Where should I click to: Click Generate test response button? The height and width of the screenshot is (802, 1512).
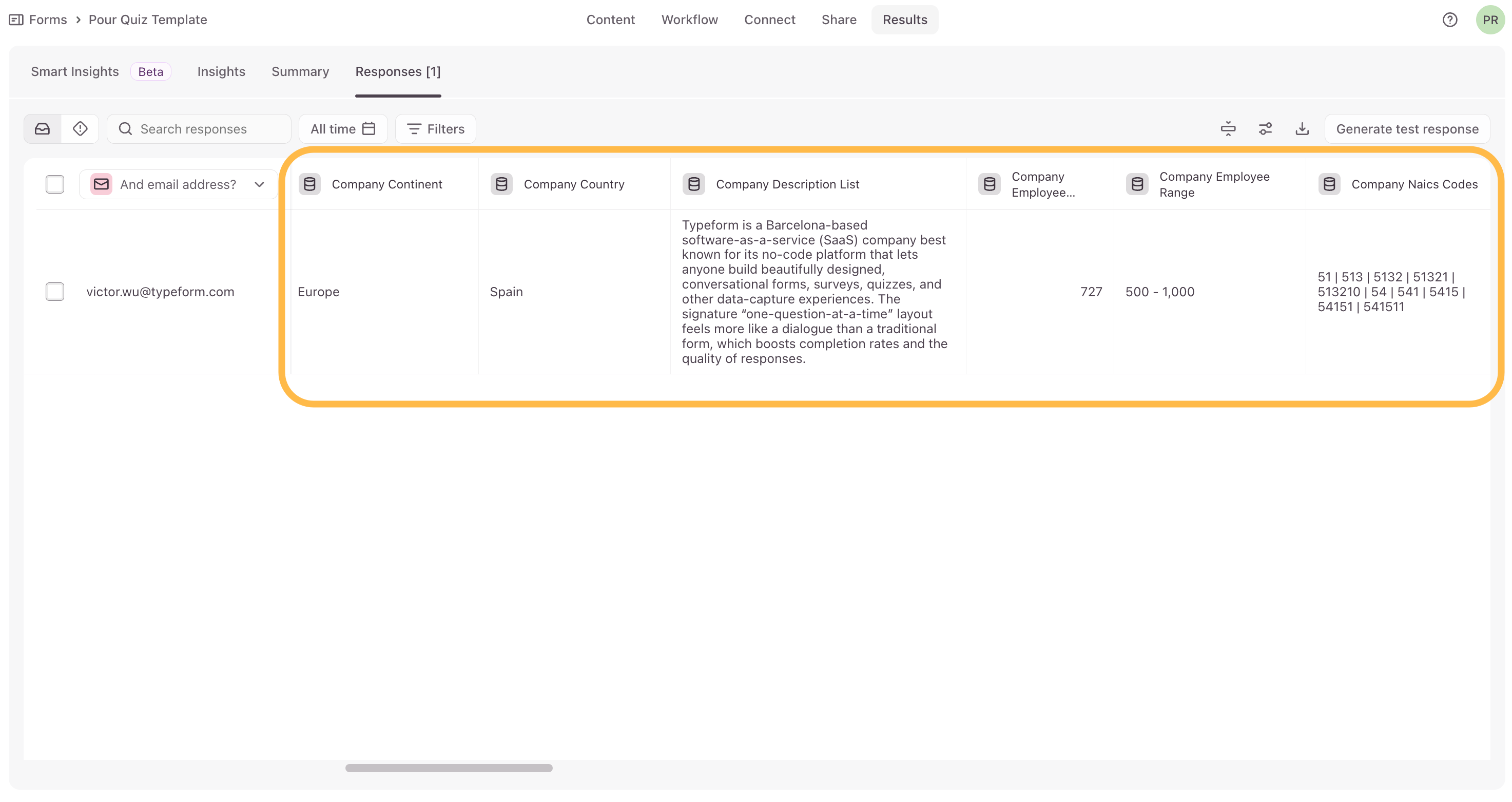point(1406,128)
